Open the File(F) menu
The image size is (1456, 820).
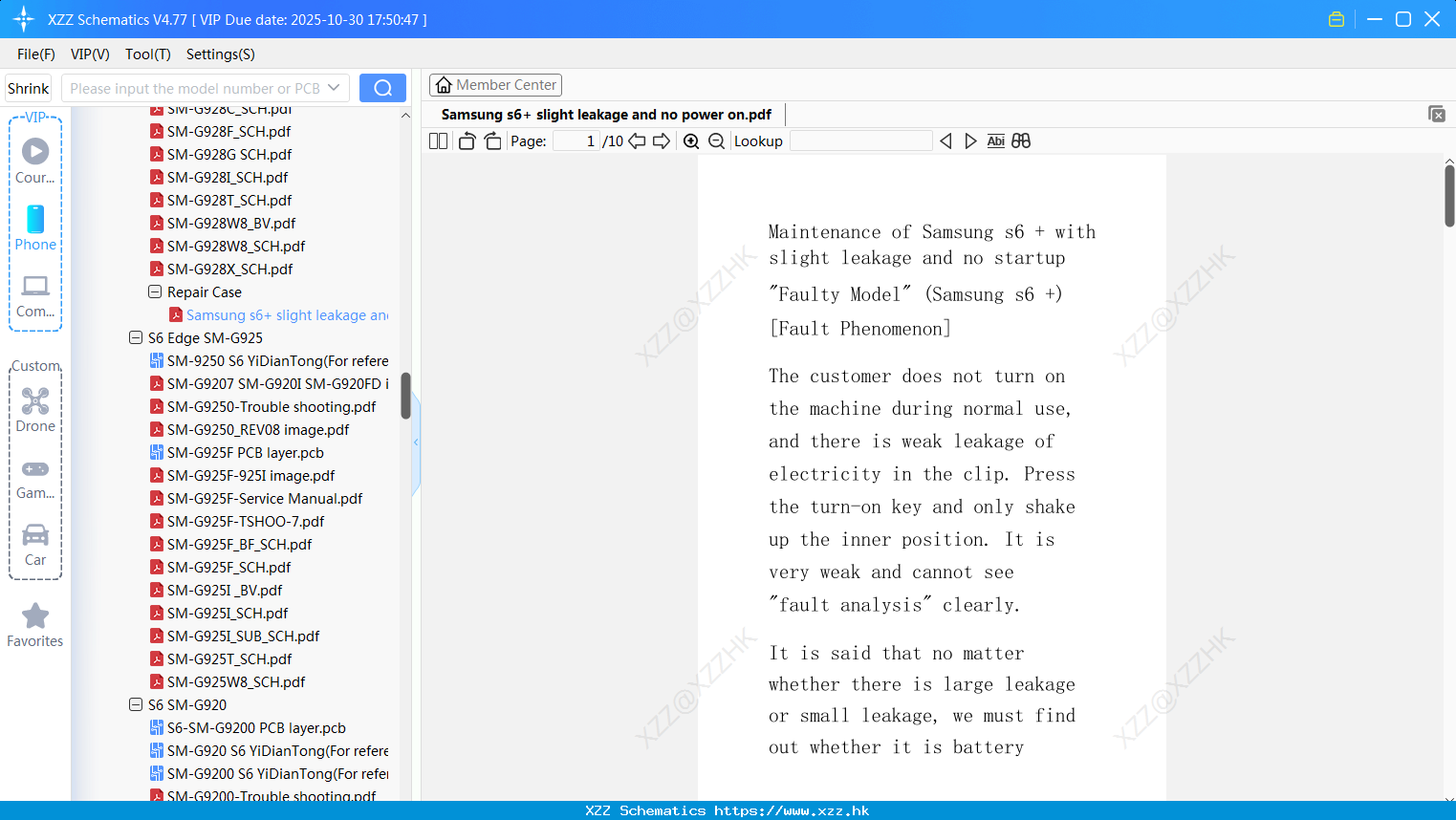[x=36, y=54]
